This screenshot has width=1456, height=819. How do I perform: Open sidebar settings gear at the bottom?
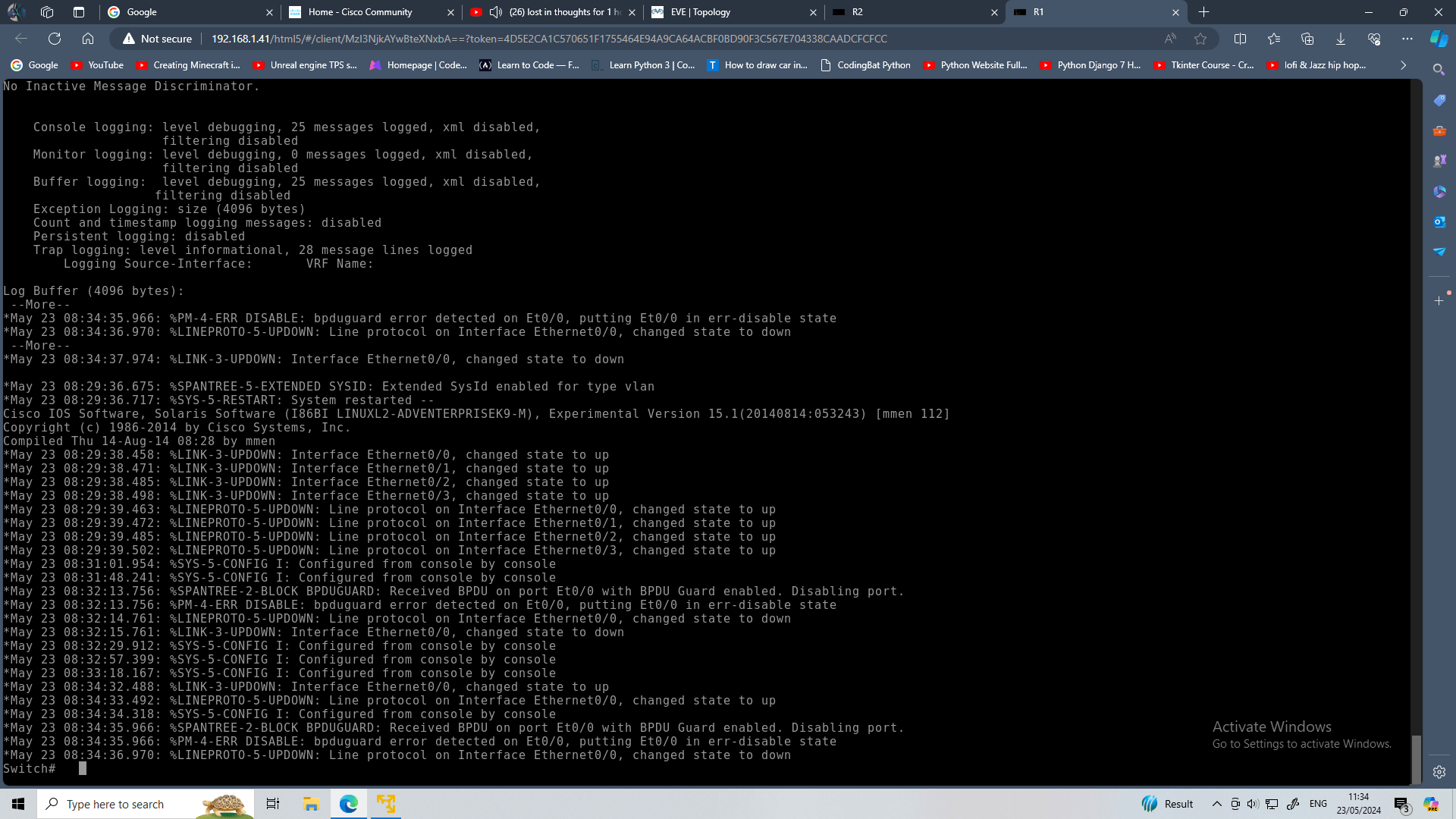[1439, 772]
